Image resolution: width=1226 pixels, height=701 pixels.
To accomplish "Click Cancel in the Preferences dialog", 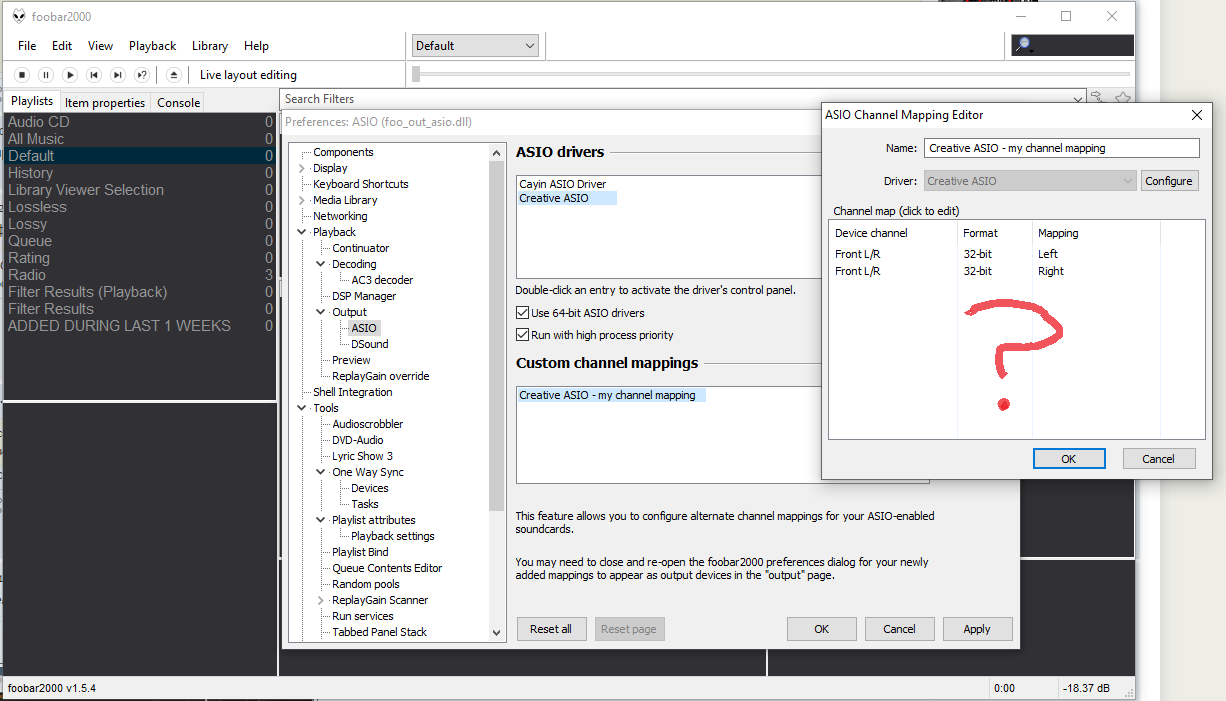I will (899, 629).
